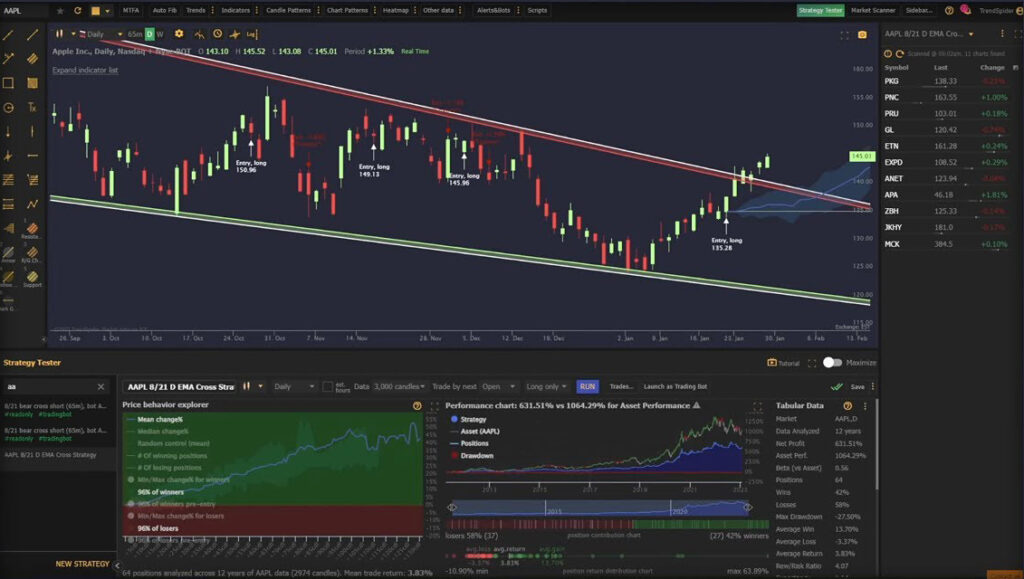This screenshot has width=1024, height=579.
Task: Save the strategy
Action: (x=857, y=387)
